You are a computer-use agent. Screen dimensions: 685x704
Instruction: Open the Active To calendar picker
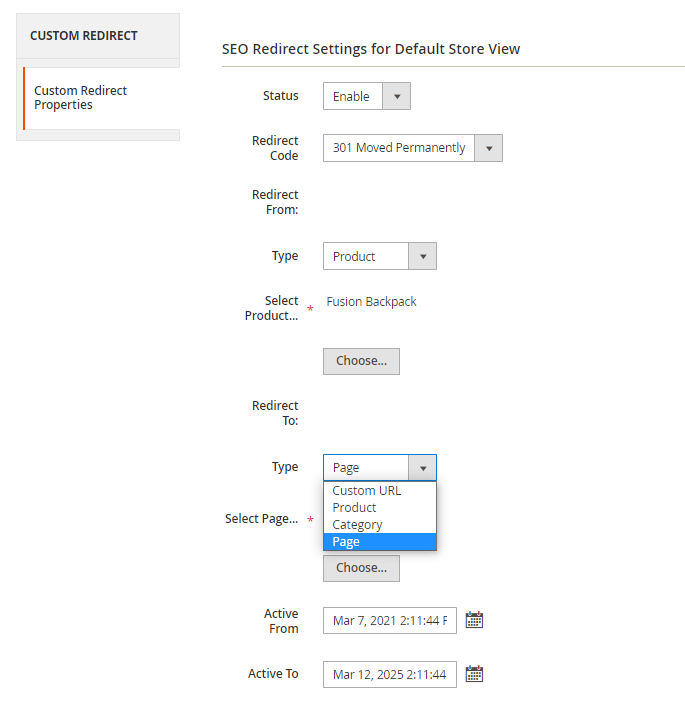pos(474,674)
